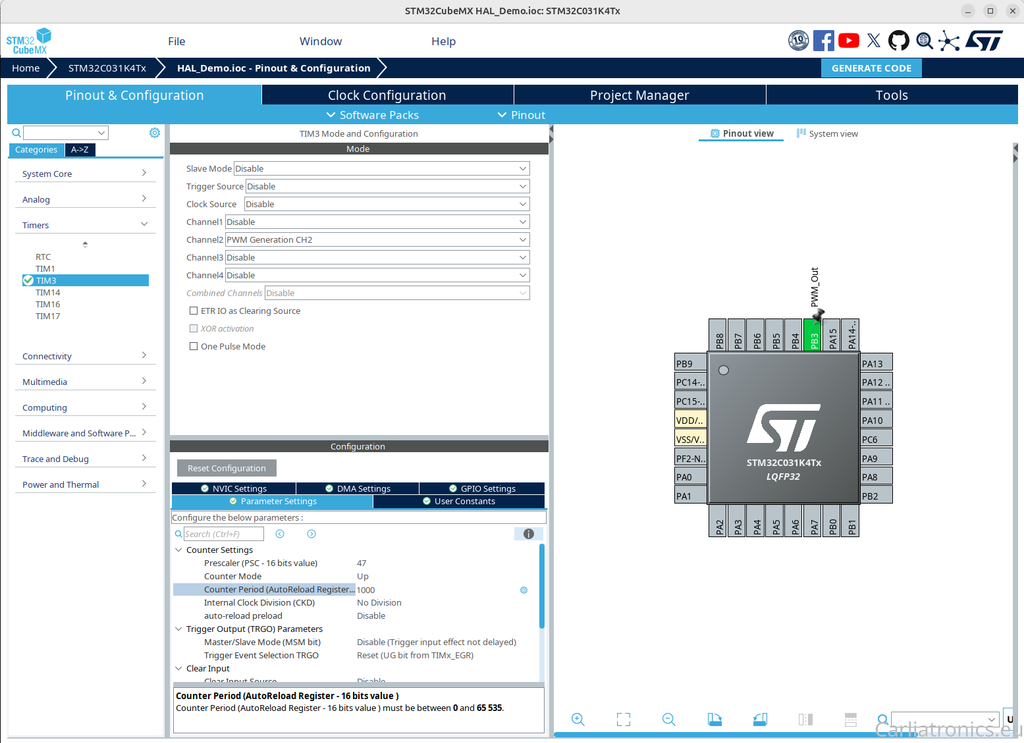Open the YouTube channel link

[848, 40]
